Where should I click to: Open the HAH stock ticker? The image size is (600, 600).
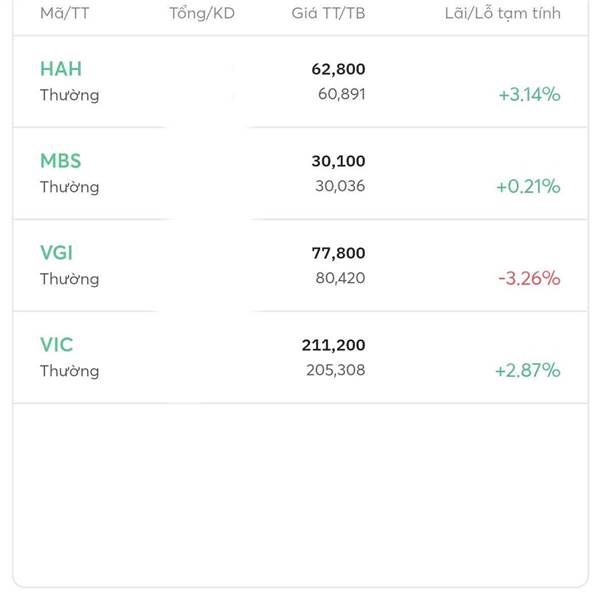tap(61, 69)
